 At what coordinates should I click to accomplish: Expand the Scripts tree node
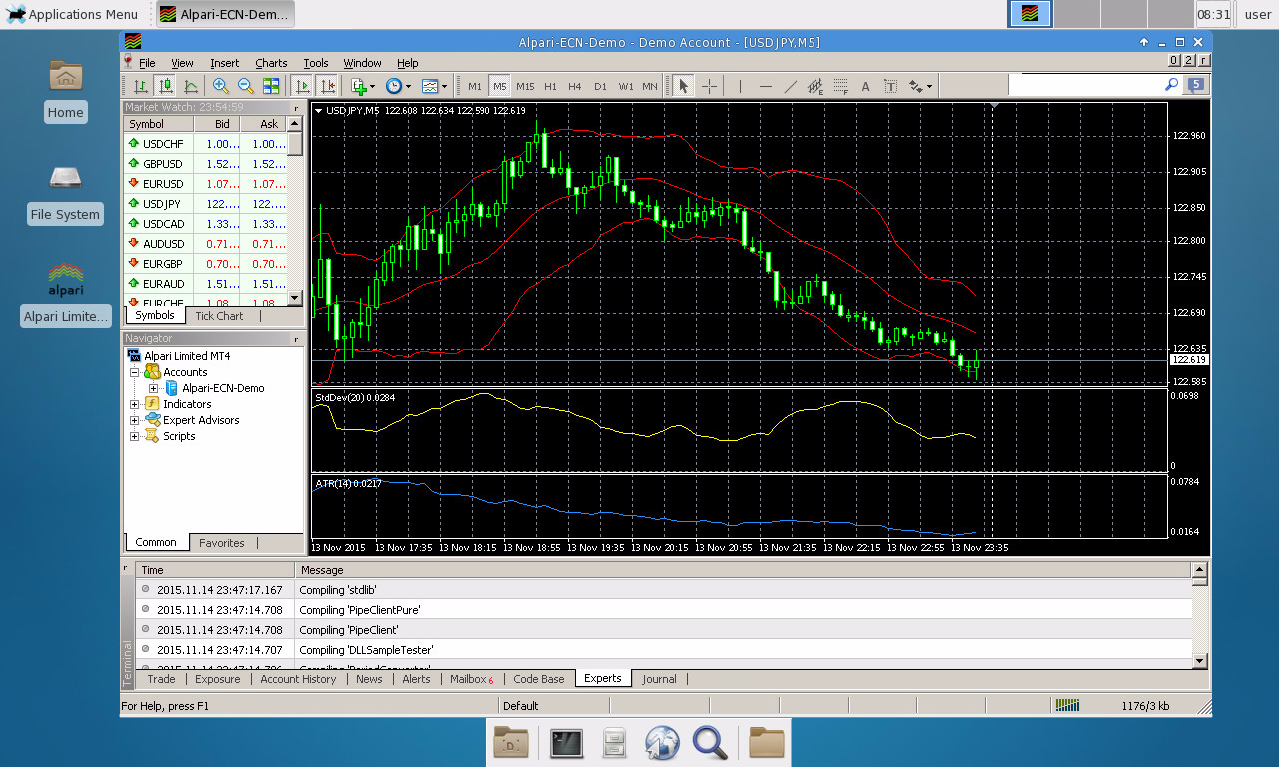click(x=134, y=436)
